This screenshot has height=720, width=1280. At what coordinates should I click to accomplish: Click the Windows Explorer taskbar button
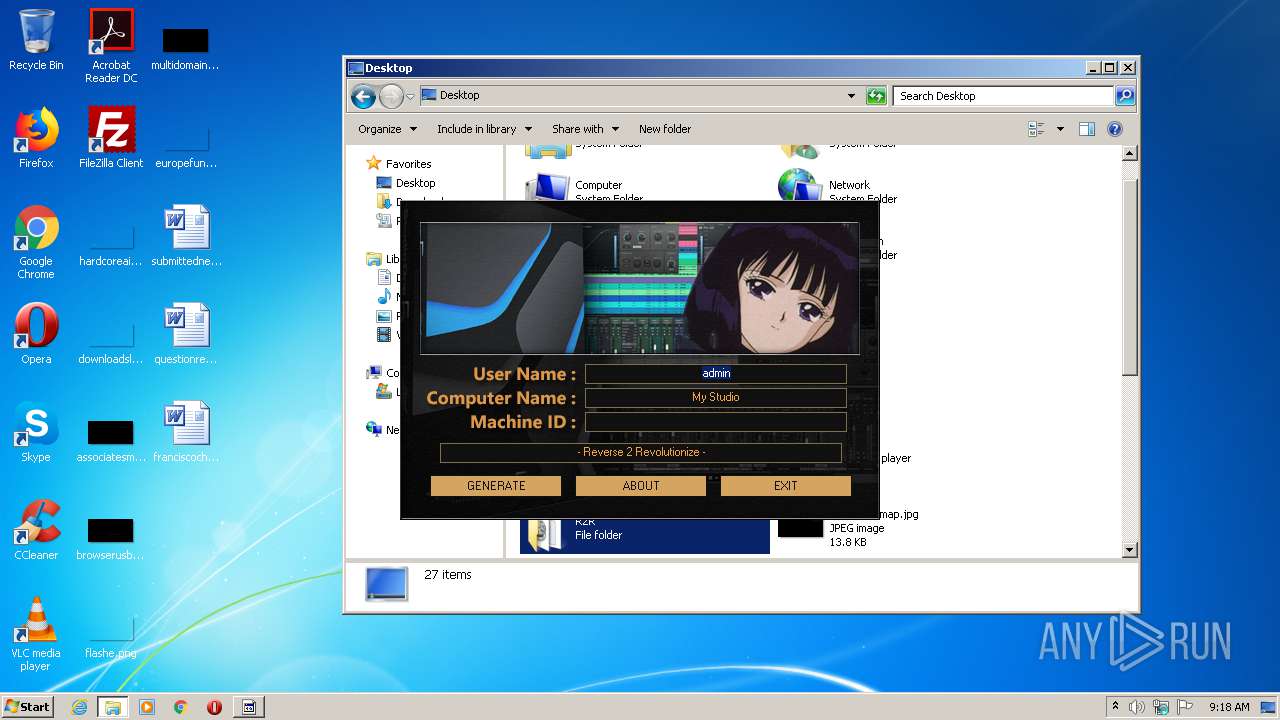(112, 707)
